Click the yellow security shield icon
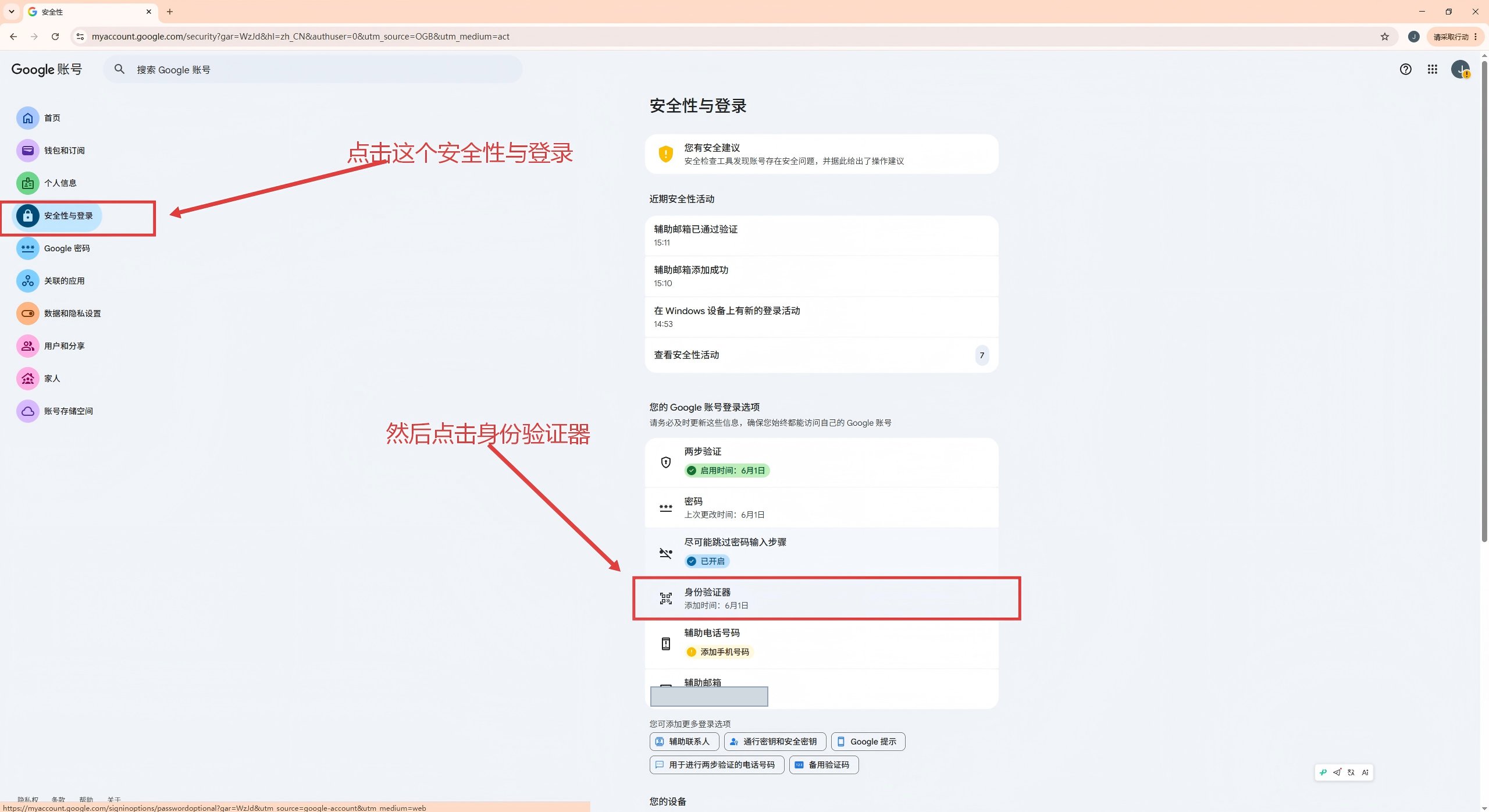Image resolution: width=1489 pixels, height=812 pixels. coord(665,154)
